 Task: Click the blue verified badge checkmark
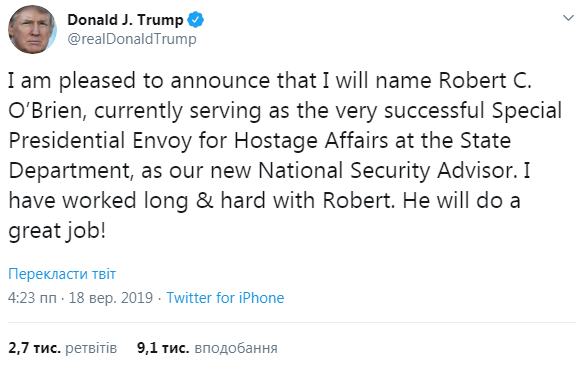tap(195, 20)
